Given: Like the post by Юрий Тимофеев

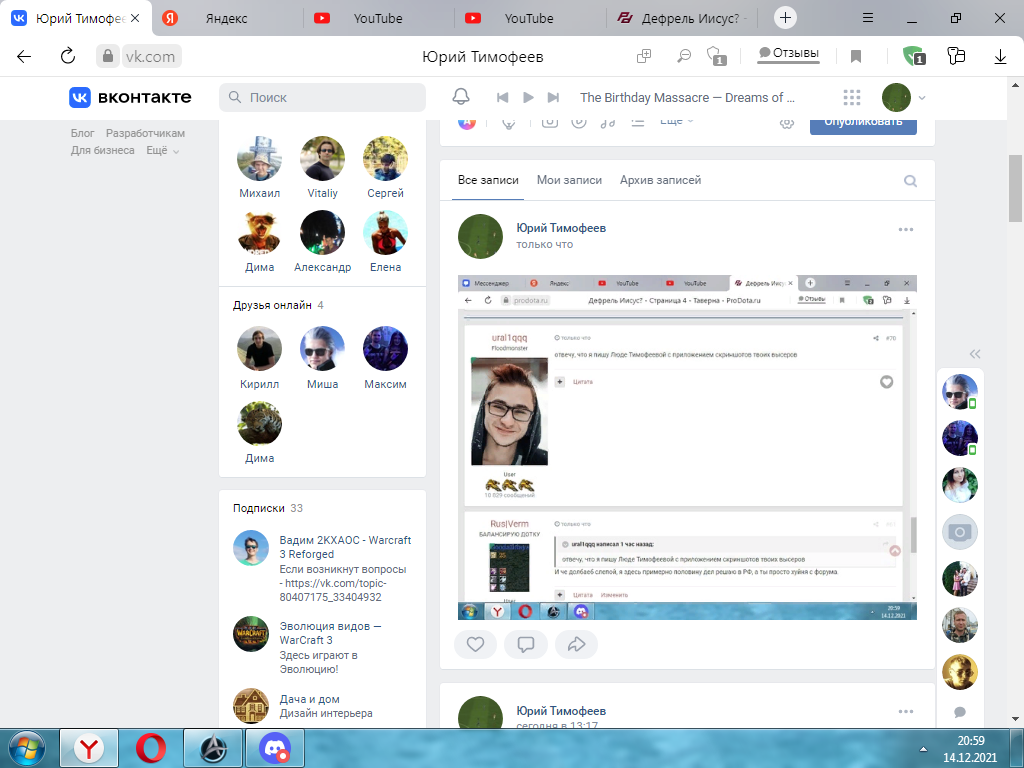Looking at the screenshot, I should coord(475,644).
